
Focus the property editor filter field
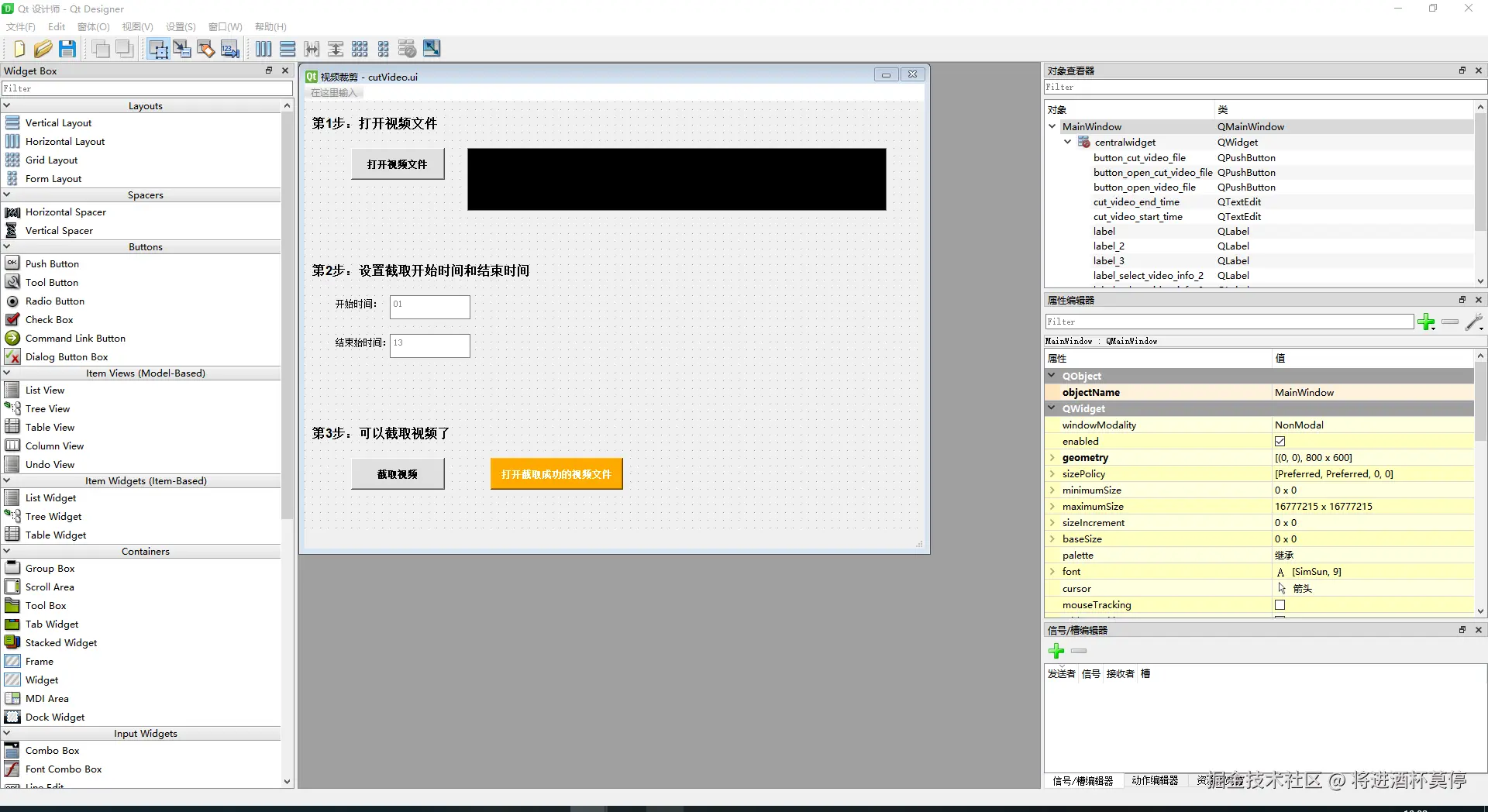(1229, 322)
